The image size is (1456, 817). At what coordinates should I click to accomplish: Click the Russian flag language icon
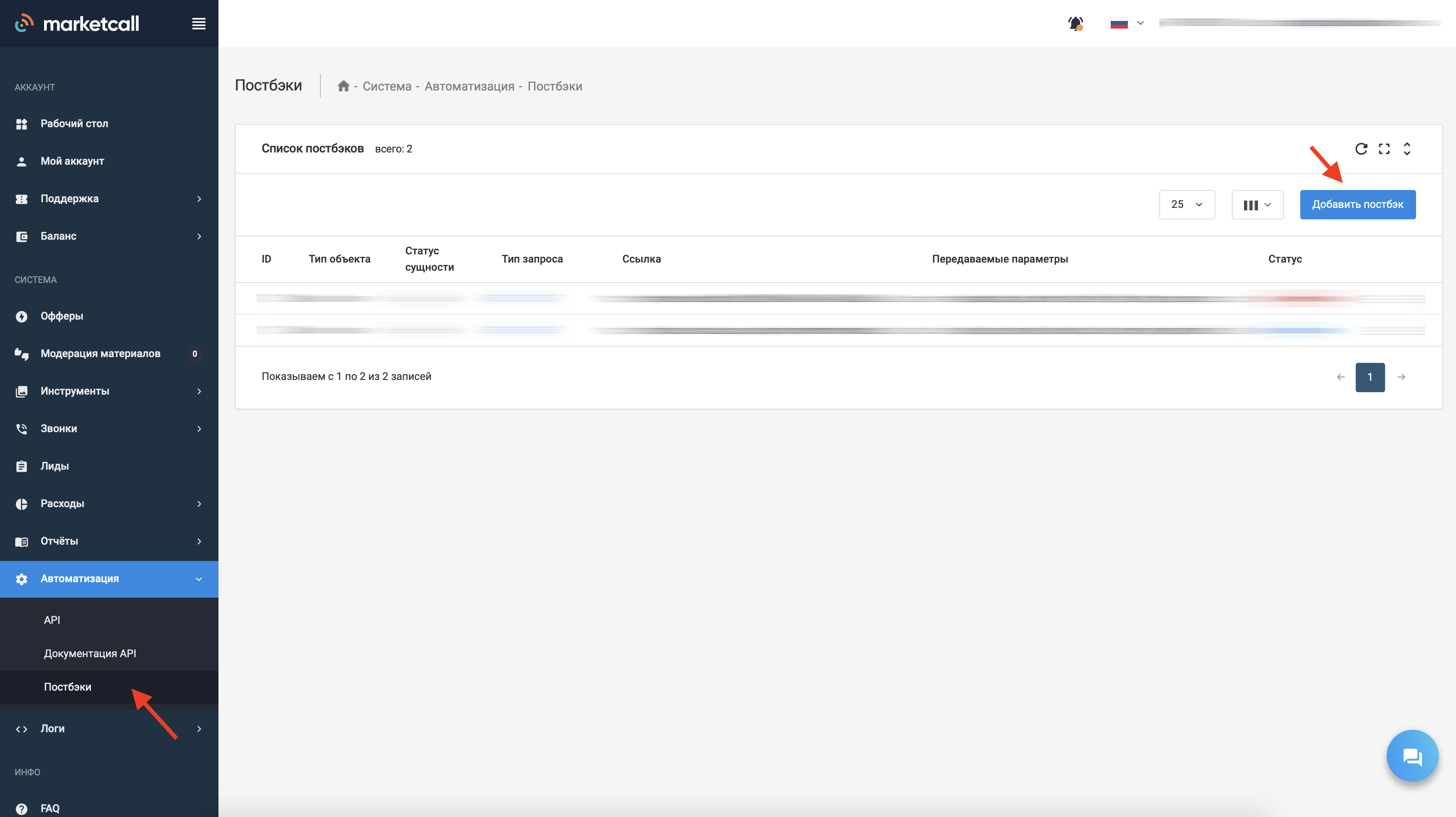1118,23
